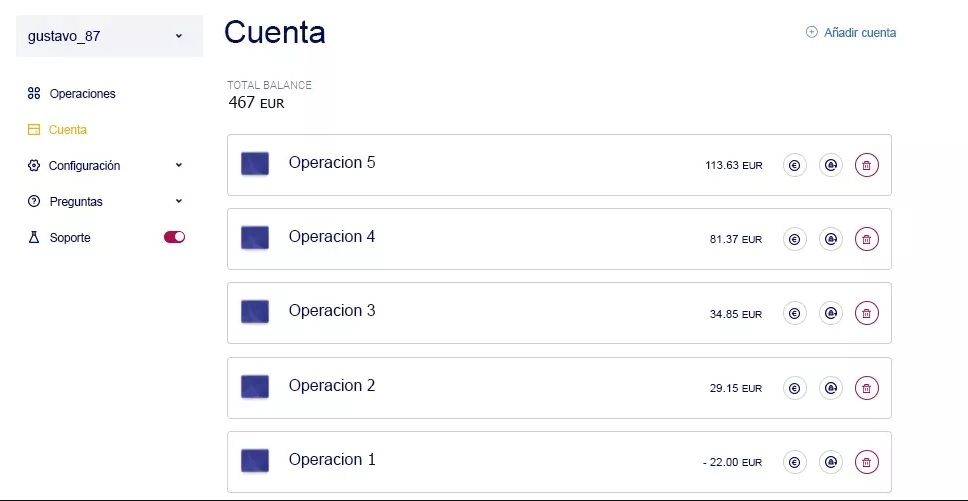
Task: Expand the Preguntas submenu chevron
Action: tap(179, 201)
